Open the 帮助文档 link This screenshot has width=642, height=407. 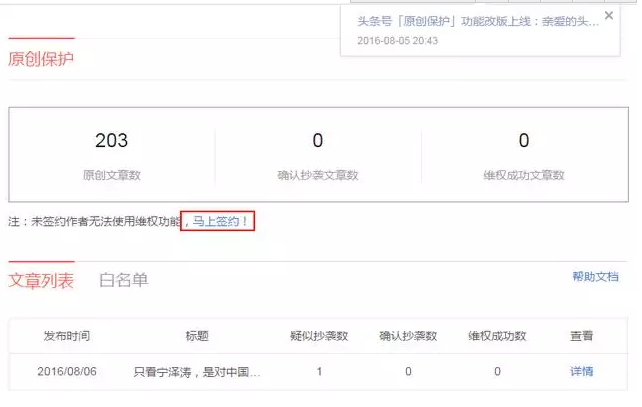coord(595,277)
